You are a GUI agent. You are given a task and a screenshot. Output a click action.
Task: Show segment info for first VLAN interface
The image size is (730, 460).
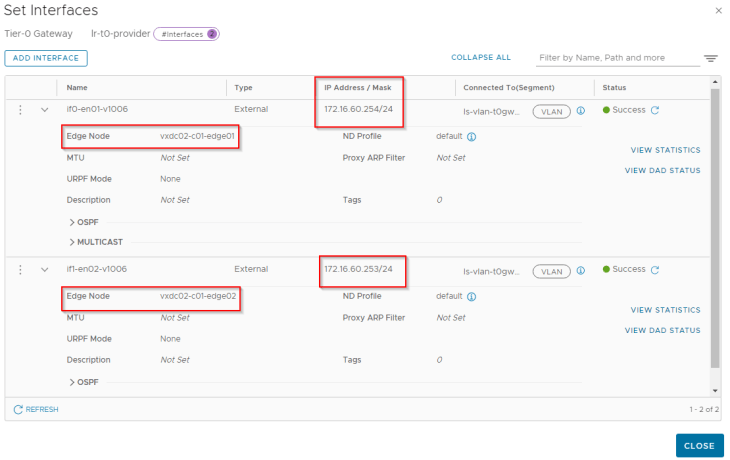coord(581,111)
